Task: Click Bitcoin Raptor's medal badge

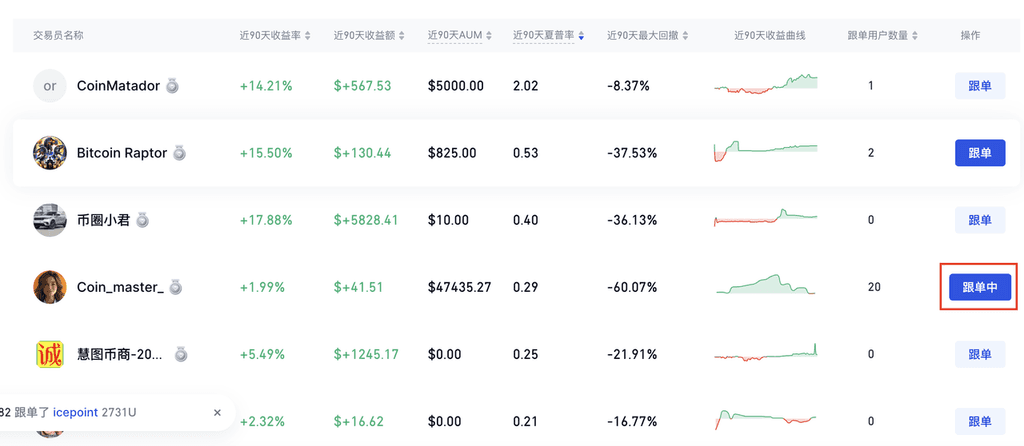Action: click(179, 153)
